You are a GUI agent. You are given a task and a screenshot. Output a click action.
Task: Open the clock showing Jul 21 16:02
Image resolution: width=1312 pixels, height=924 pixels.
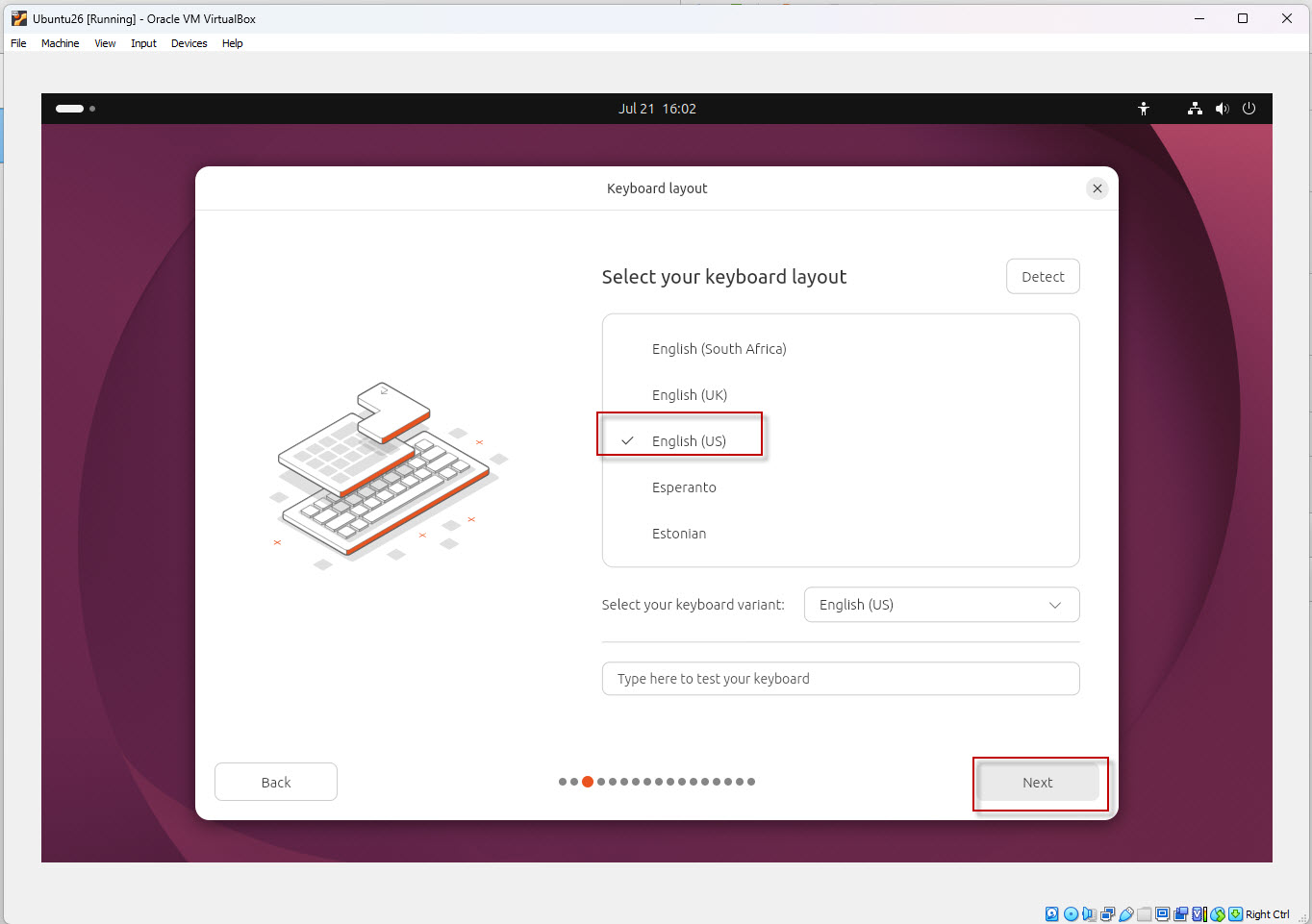tap(657, 109)
